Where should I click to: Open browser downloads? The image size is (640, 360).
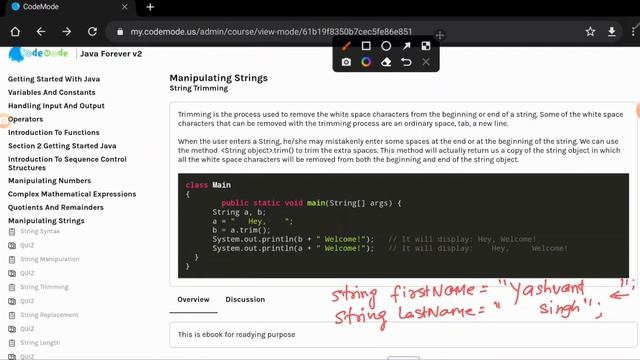click(611, 31)
